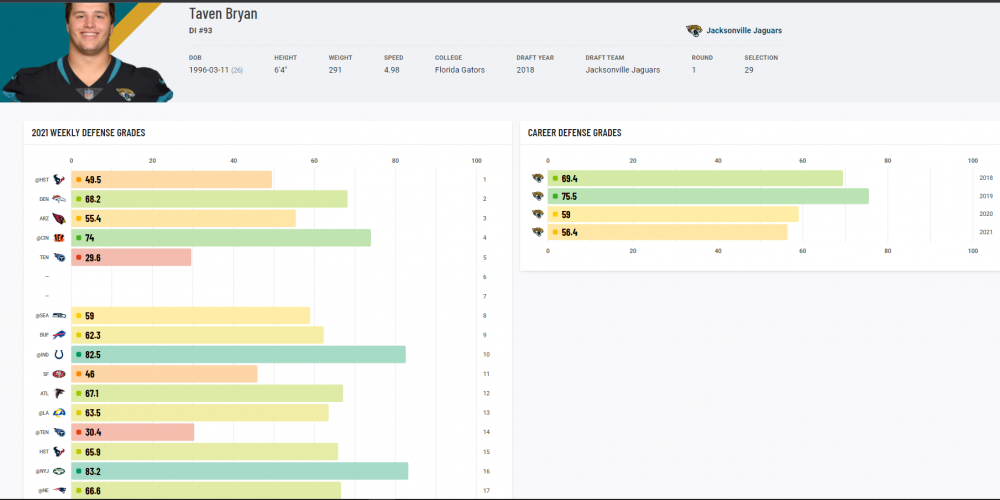Click the Seattle Seahawks logo for week 8
1000x500 pixels.
[x=59, y=316]
